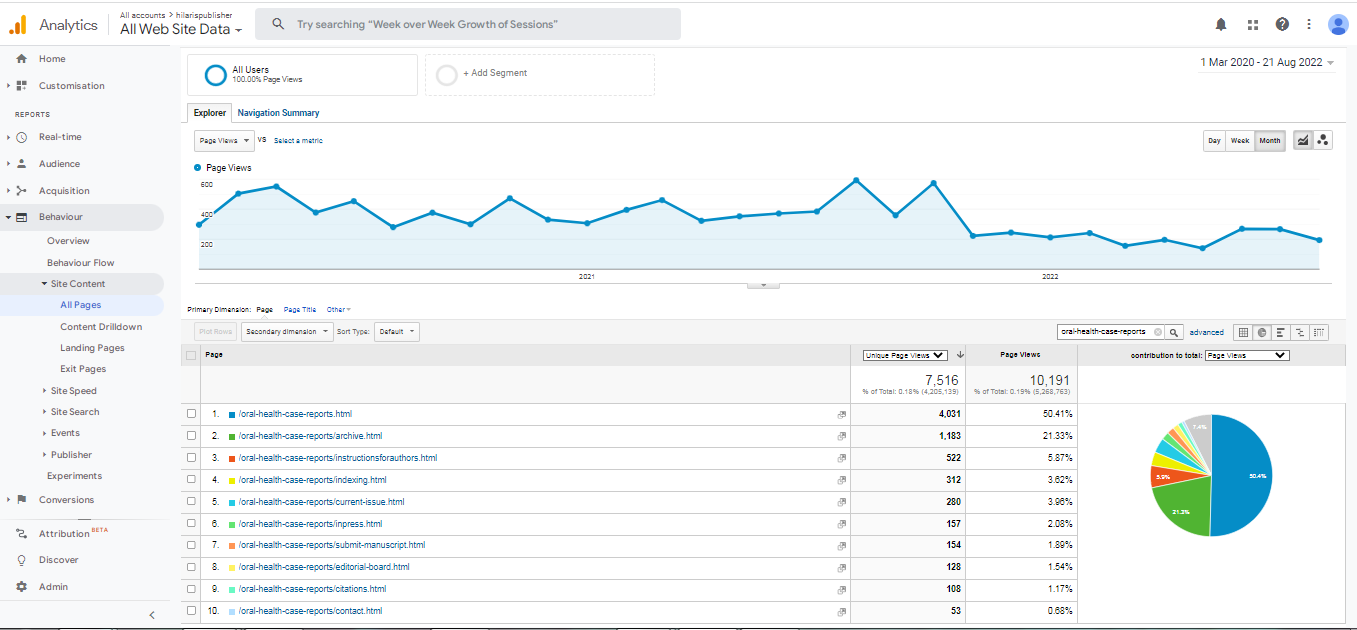This screenshot has height=630, width=1357.
Task: Select the pie chart percentage view icon
Action: point(1262,332)
